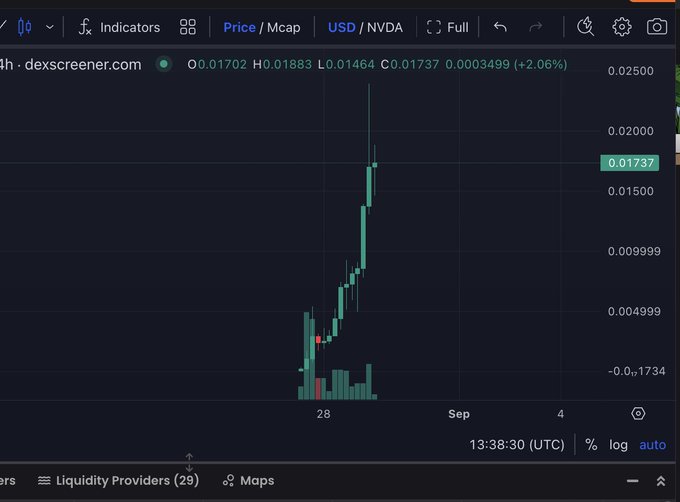Switch chart to Price mode

click(x=239, y=27)
